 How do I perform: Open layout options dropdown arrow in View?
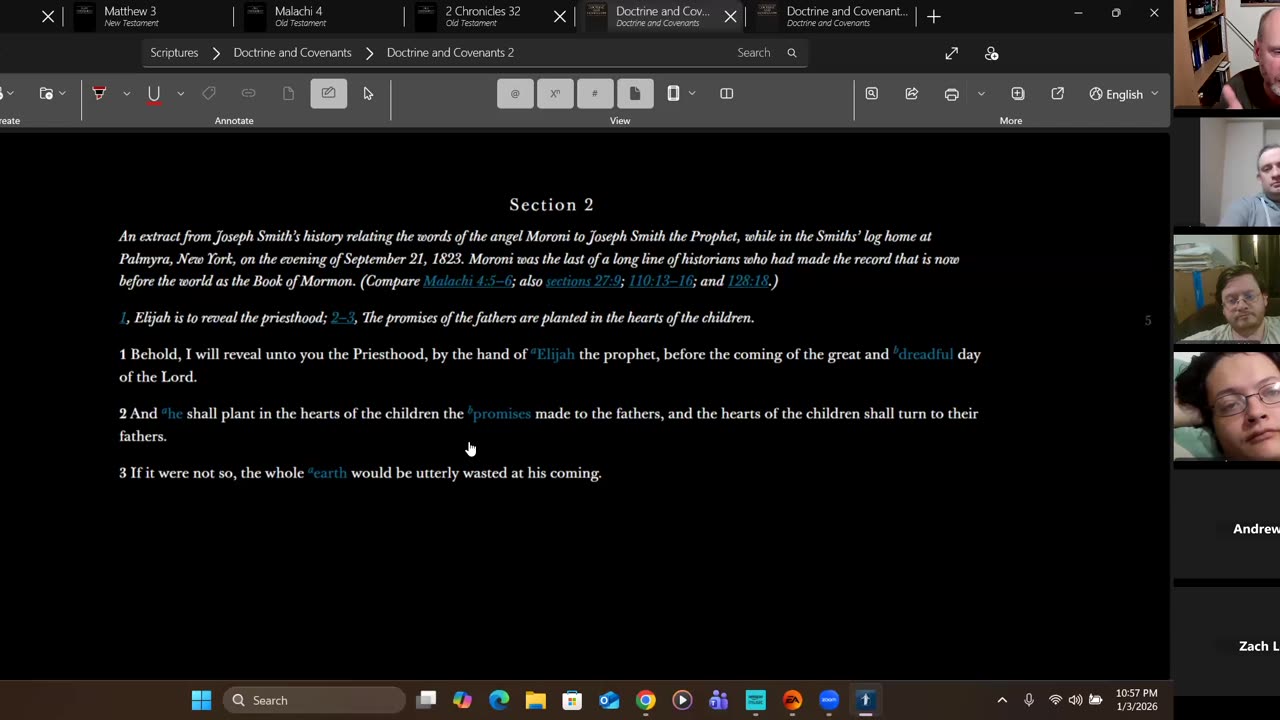tap(691, 94)
